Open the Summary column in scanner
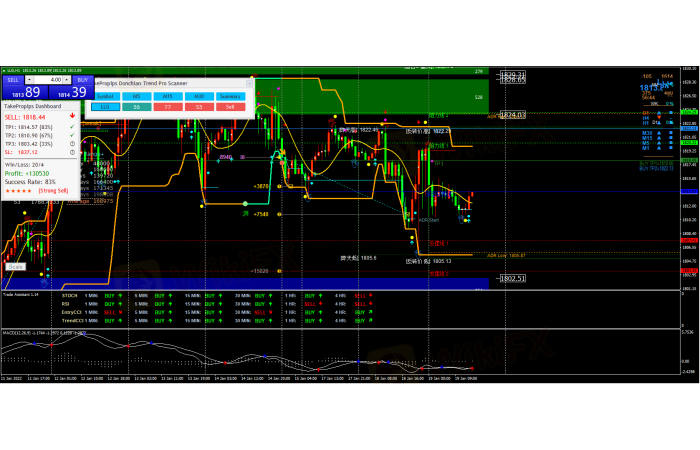Image resolution: width=700 pixels, height=450 pixels. [230, 97]
